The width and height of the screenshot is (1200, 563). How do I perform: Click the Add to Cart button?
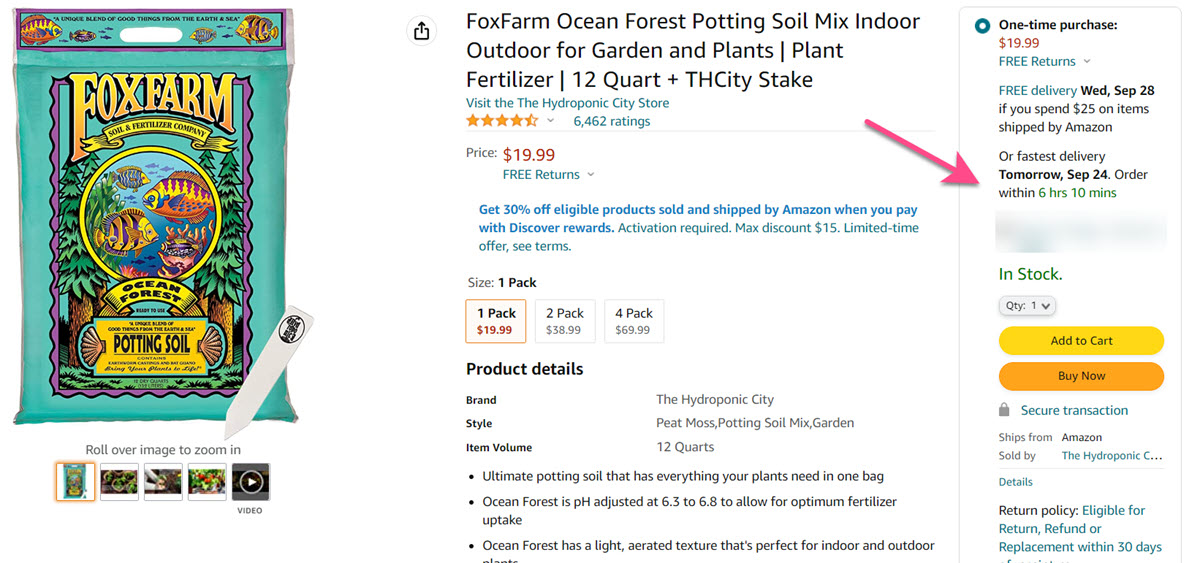point(1081,341)
